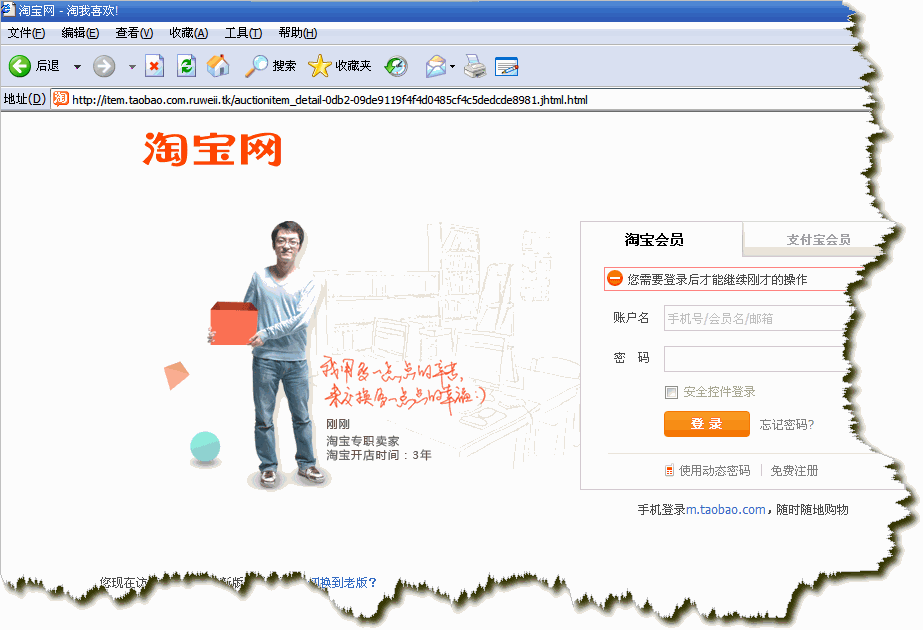Image resolution: width=923 pixels, height=630 pixels.
Task: Click the gray Forward arrow icon
Action: pyautogui.click(x=104, y=66)
